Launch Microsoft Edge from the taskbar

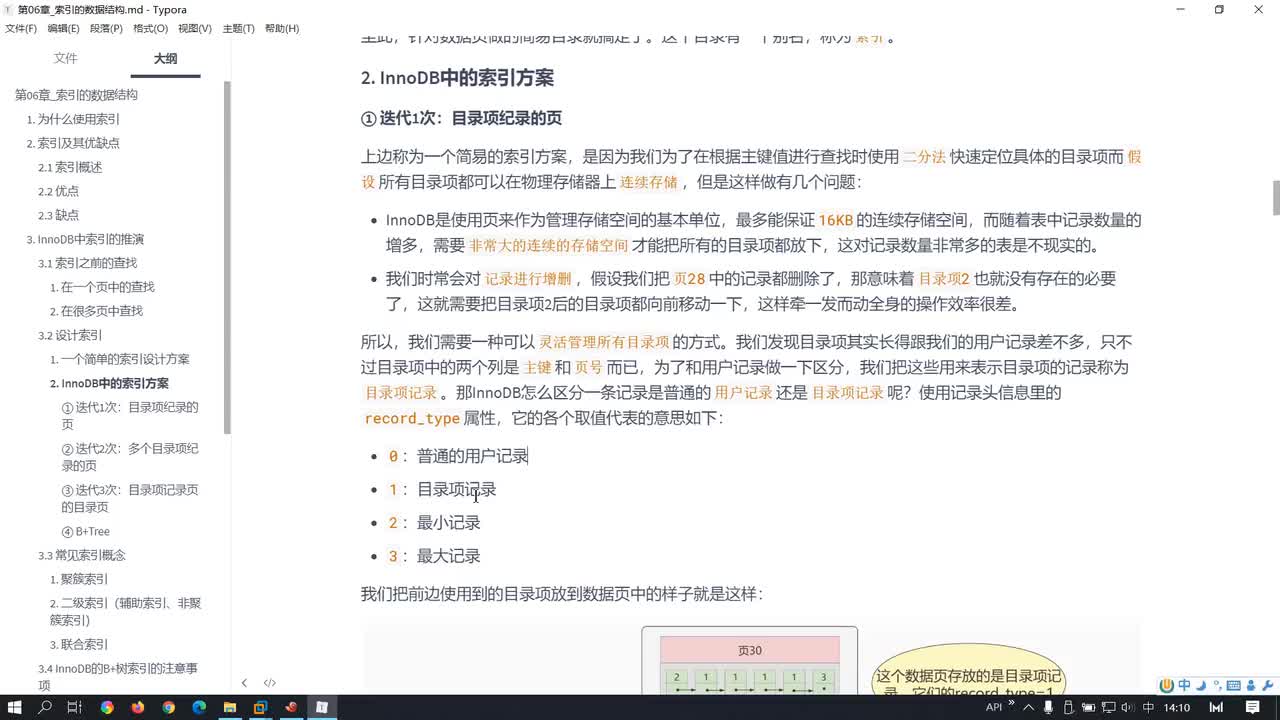point(199,707)
